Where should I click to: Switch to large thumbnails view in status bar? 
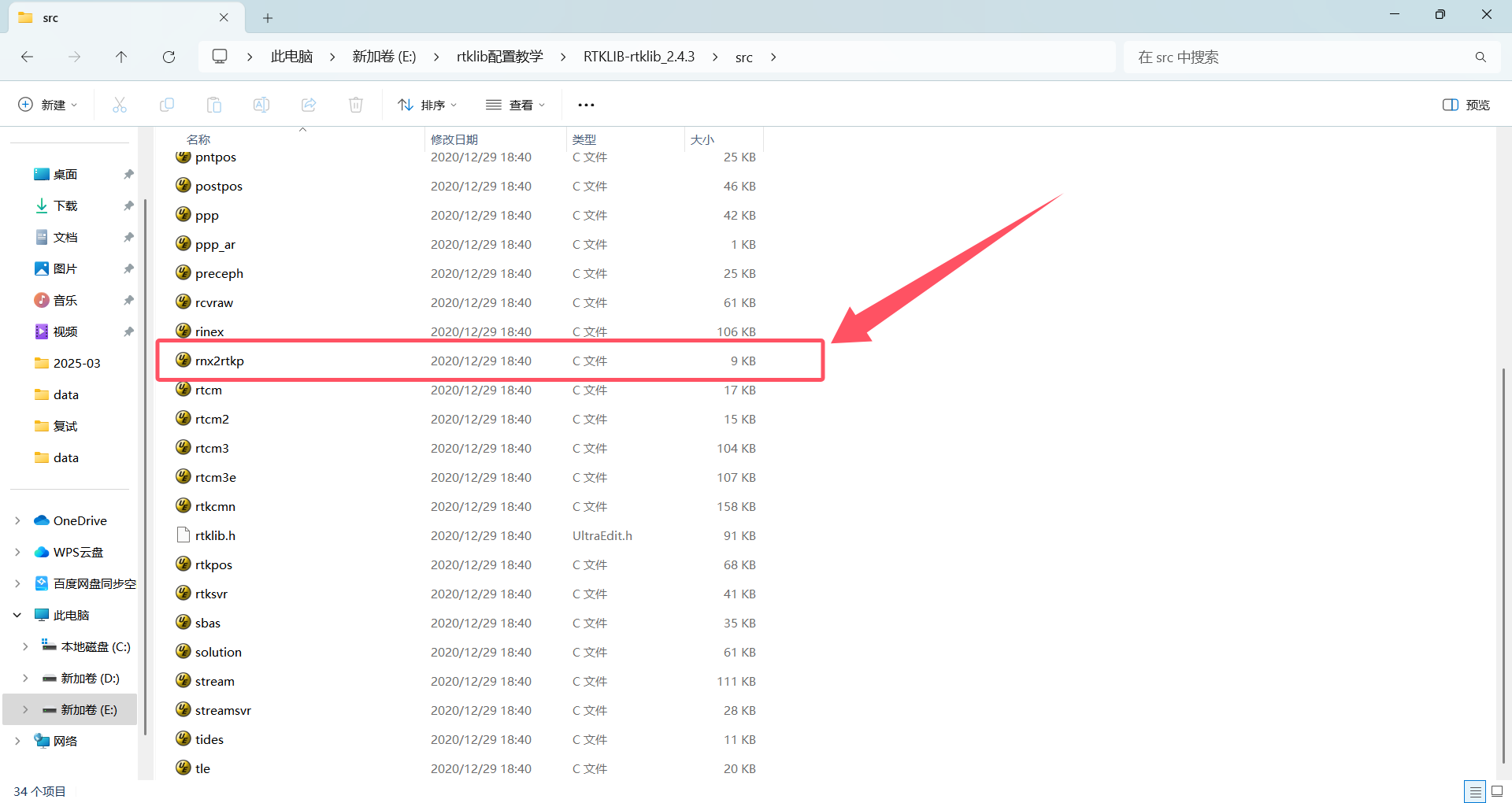point(1495,791)
